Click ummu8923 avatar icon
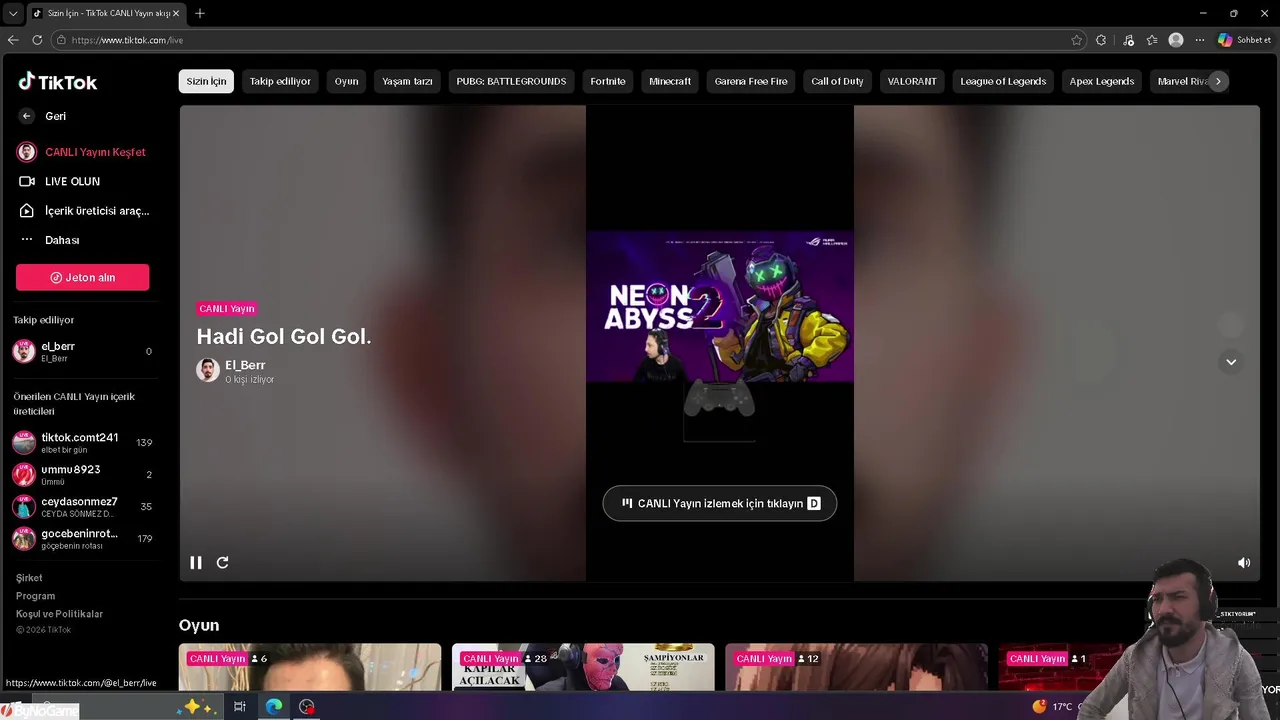The width and height of the screenshot is (1280, 720). 24,474
